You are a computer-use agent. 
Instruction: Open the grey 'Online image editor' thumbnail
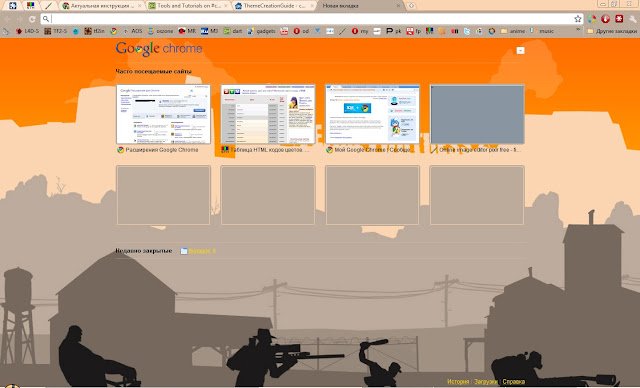[477, 114]
